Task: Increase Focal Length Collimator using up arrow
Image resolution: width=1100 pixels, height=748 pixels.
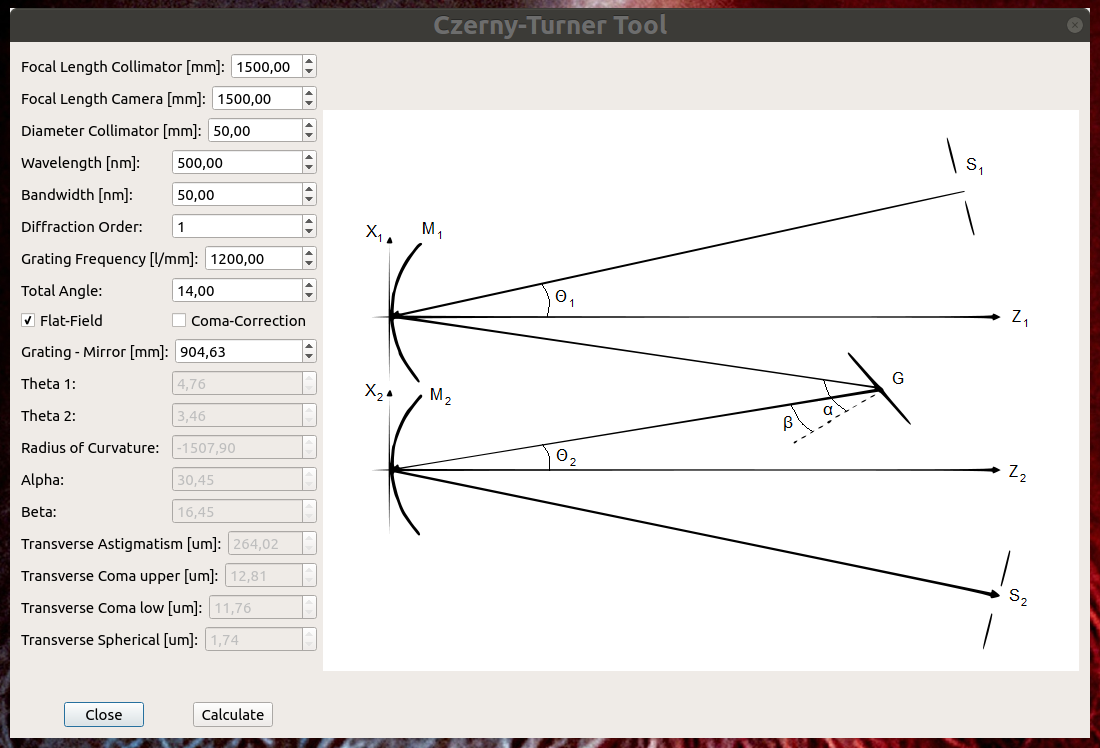Action: tap(309, 61)
